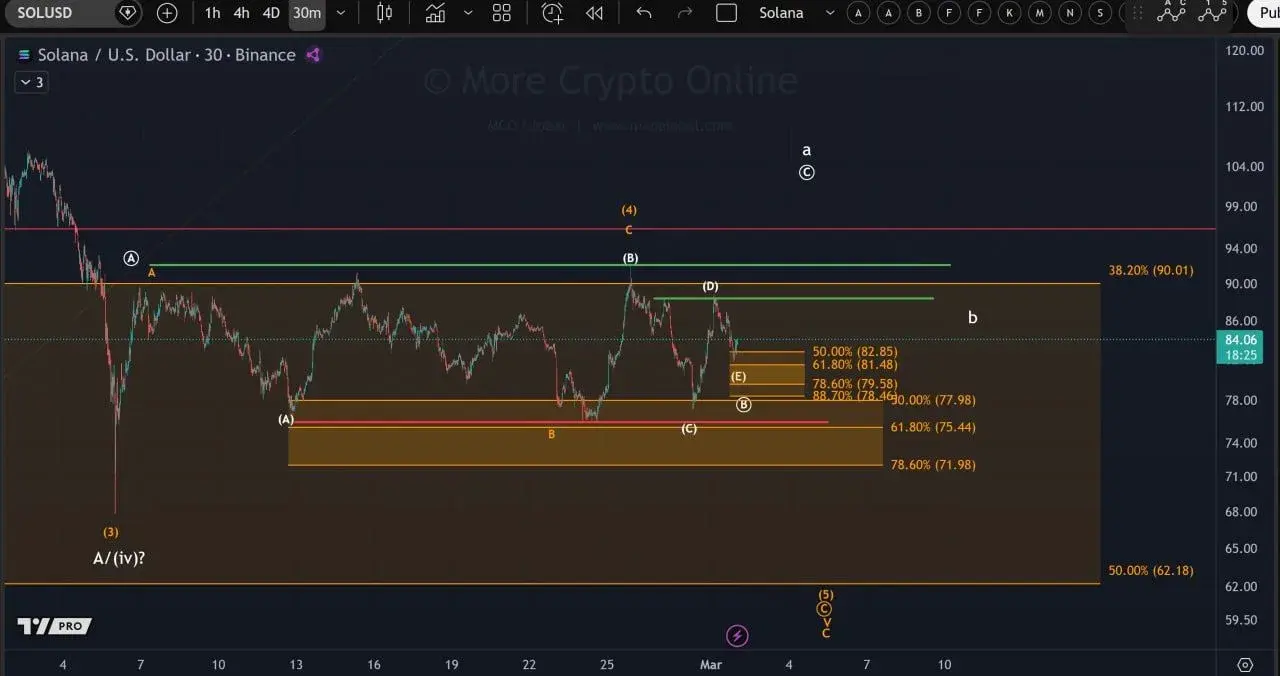Image resolution: width=1280 pixels, height=676 pixels.
Task: Open the share icon beside Binance title
Action: click(313, 55)
